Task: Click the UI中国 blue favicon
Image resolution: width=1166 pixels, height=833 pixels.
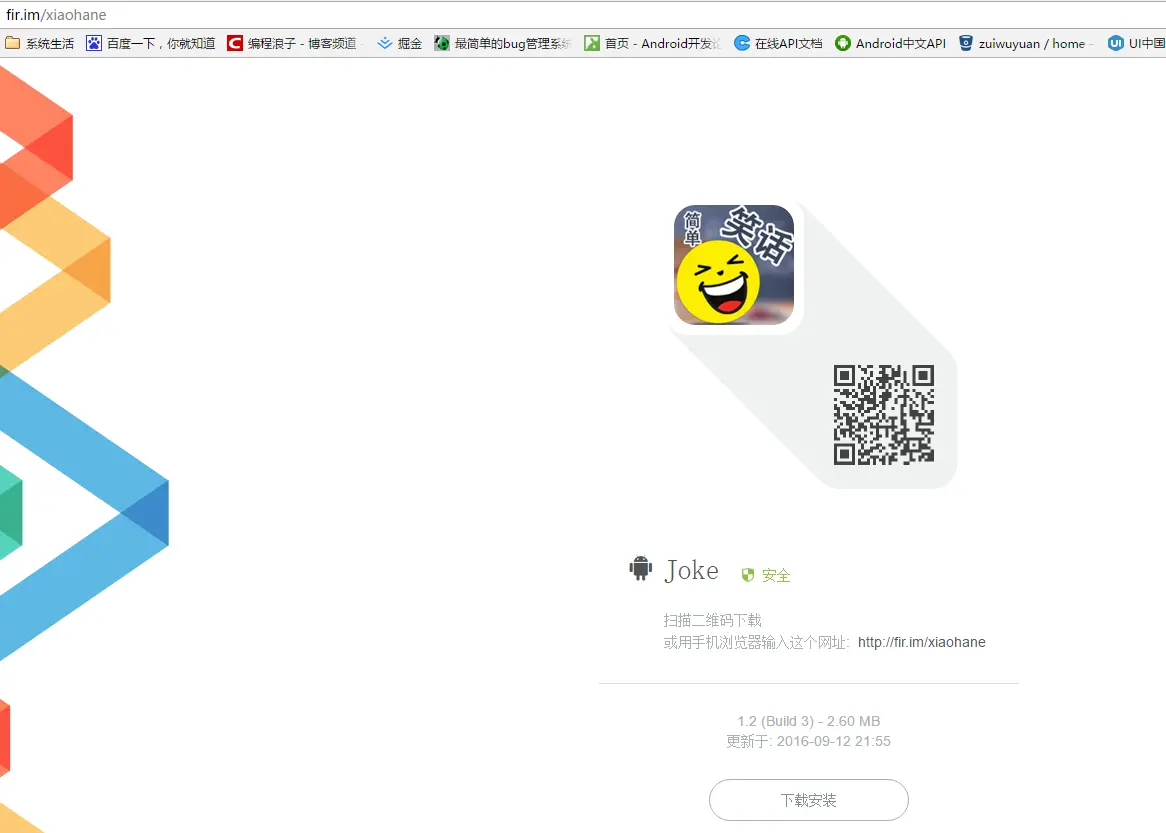Action: (1115, 43)
